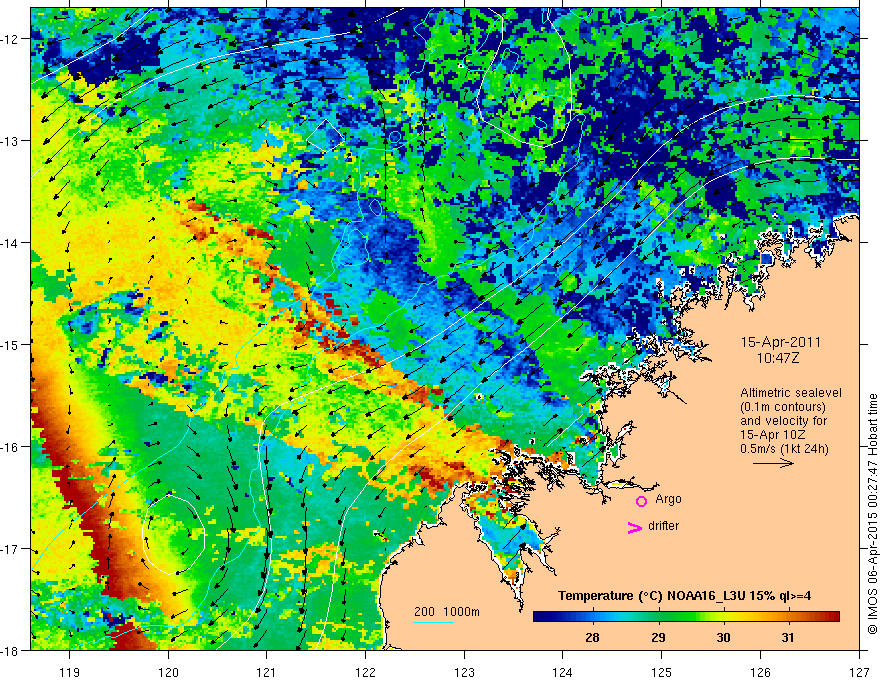Click the time text 10:47Z
880x680 pixels.
[x=778, y=358]
